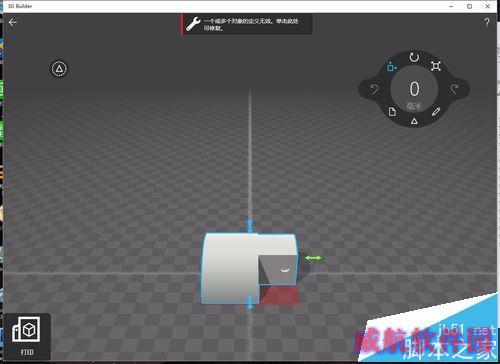Click the Redo arrow in radial menu
Screen dimensions: 500x364
(x=454, y=89)
